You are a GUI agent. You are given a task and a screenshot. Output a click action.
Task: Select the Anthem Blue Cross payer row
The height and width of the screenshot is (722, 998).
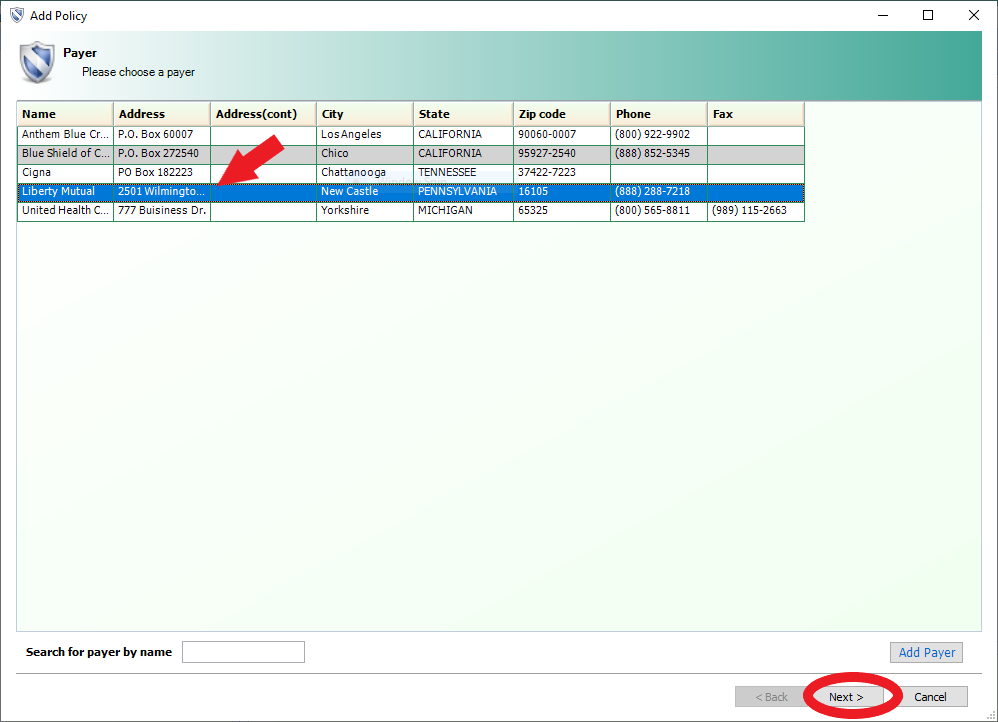click(x=65, y=135)
